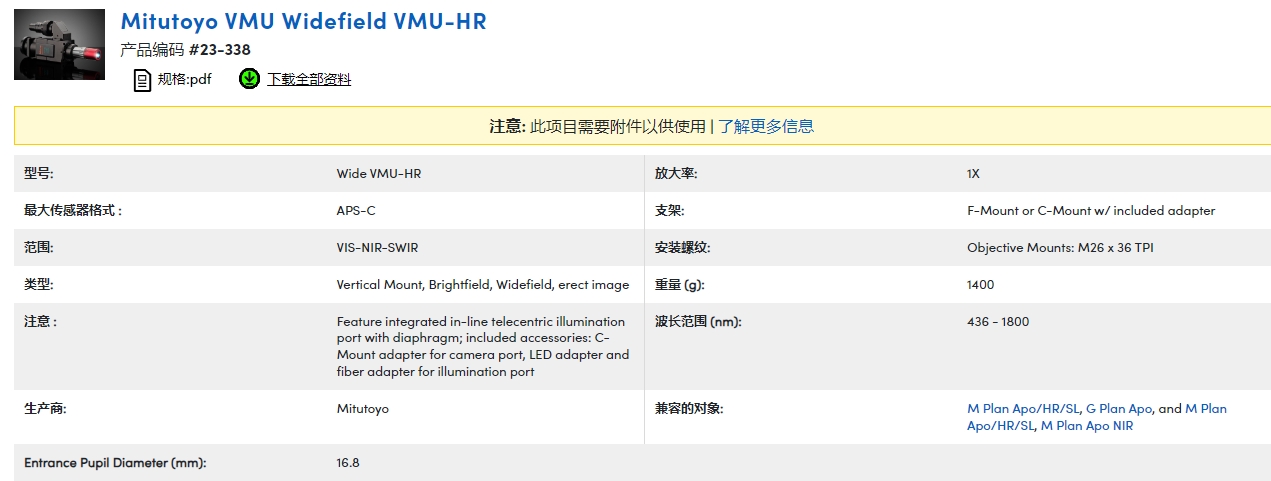Click the manufacturer value Mitutoyo
The image size is (1271, 481).
(363, 409)
